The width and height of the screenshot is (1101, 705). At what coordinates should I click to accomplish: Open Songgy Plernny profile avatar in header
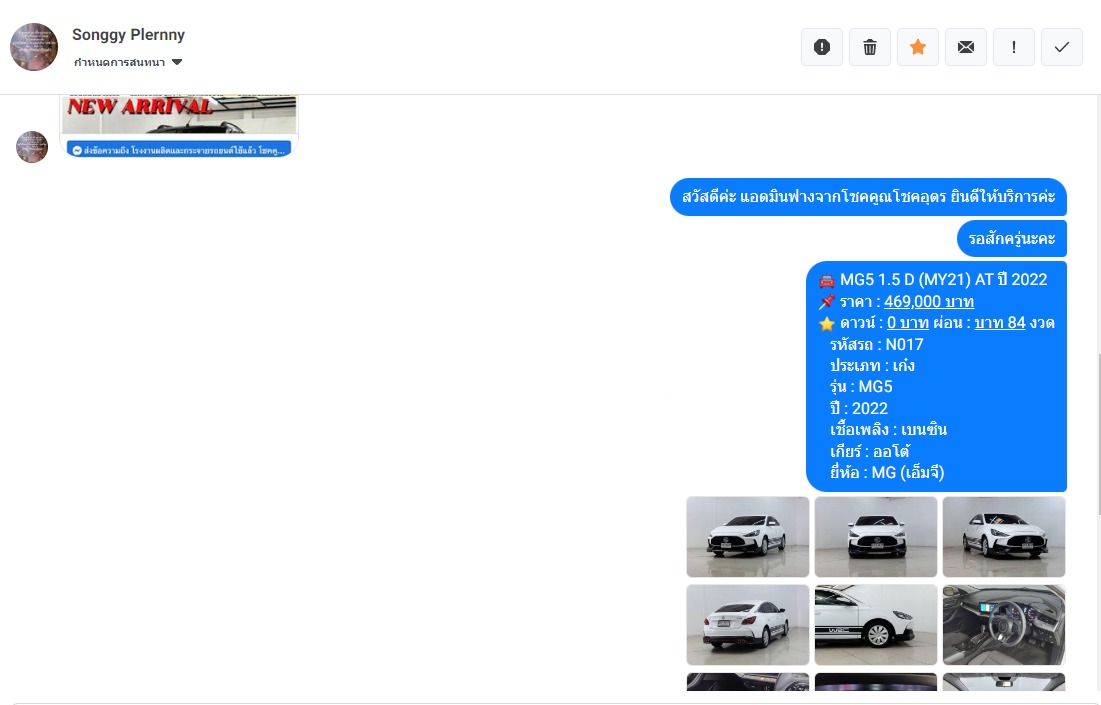34,47
